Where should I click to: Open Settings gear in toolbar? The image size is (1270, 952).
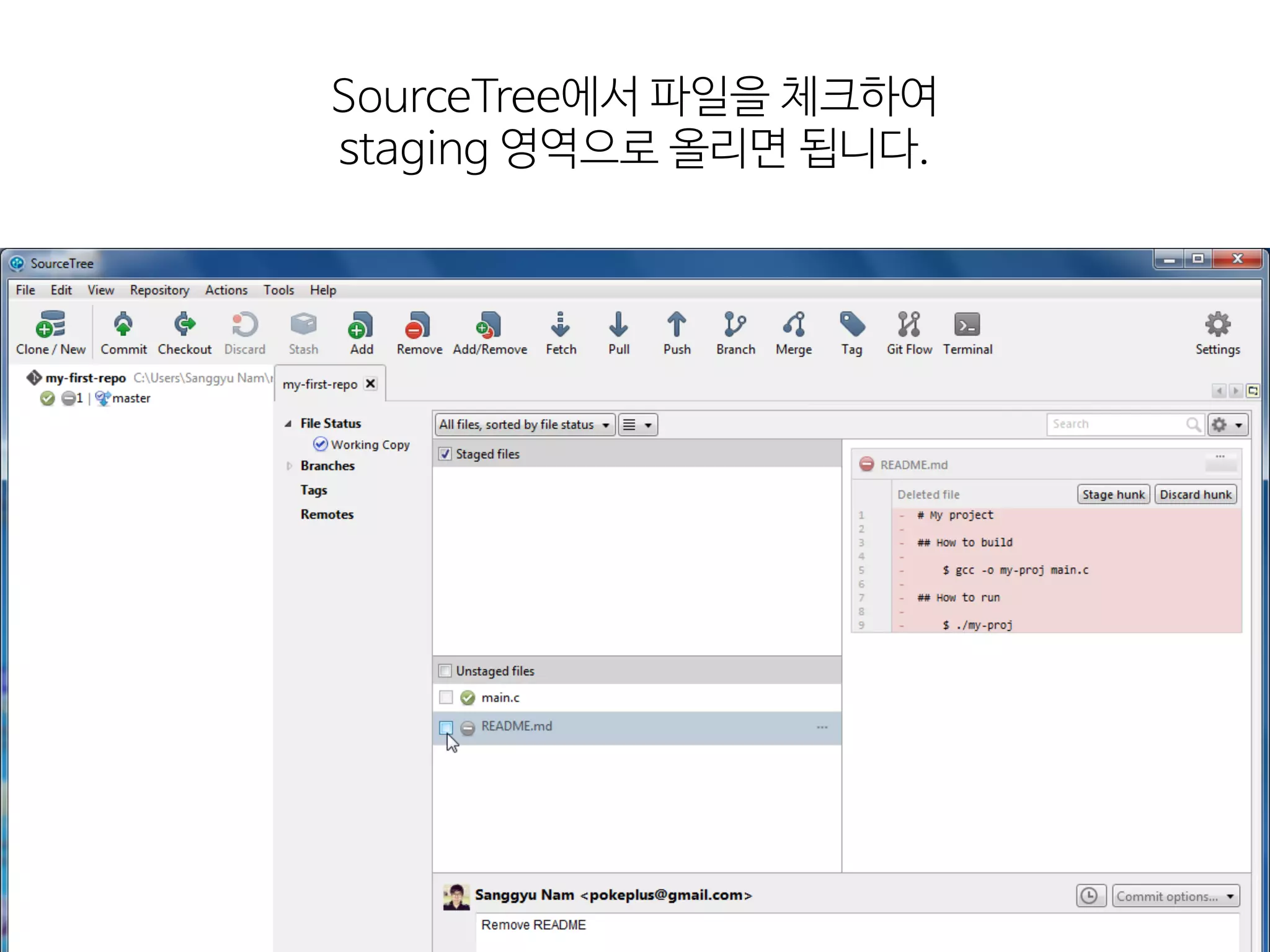click(x=1217, y=333)
